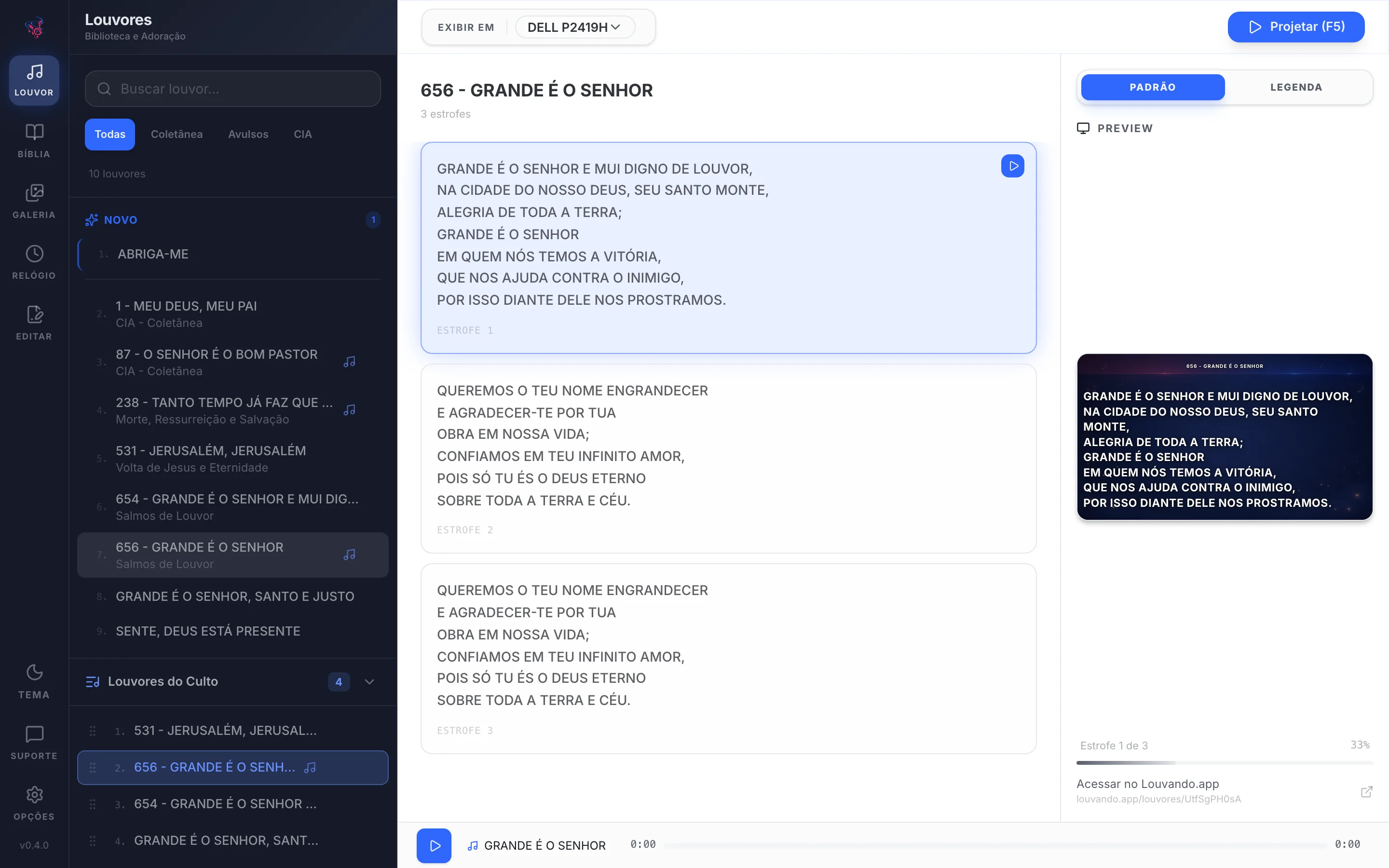Switch preview mode to Legenda
The width and height of the screenshot is (1389, 868).
[1296, 87]
